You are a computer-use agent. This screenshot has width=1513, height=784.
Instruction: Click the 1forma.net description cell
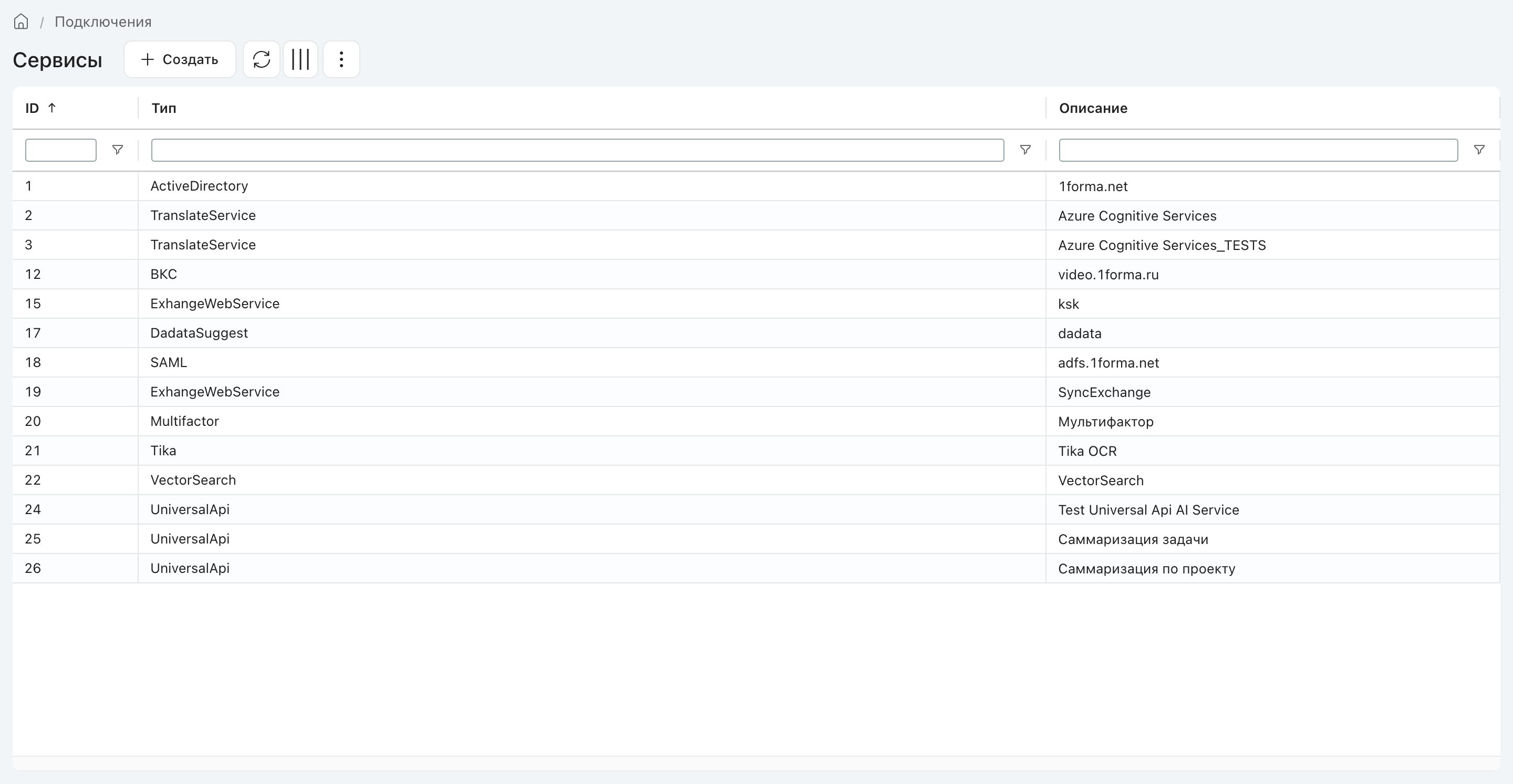(x=1272, y=186)
